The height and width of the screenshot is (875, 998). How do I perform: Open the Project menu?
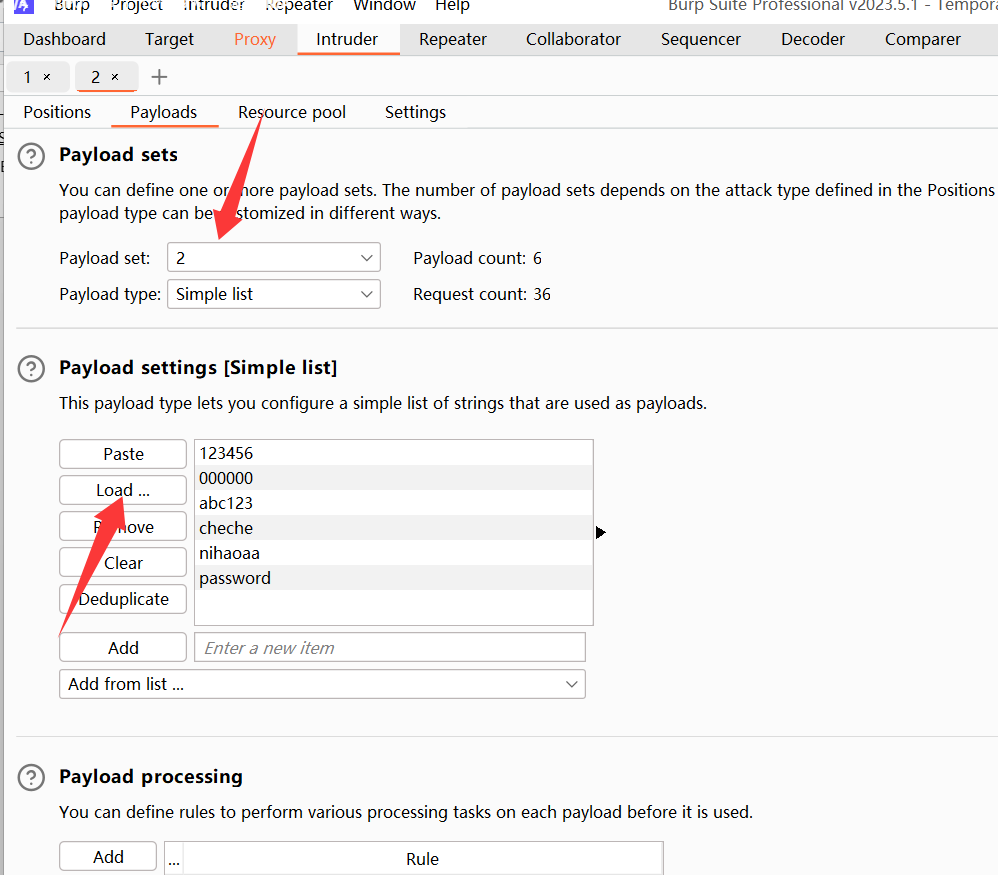point(136,6)
